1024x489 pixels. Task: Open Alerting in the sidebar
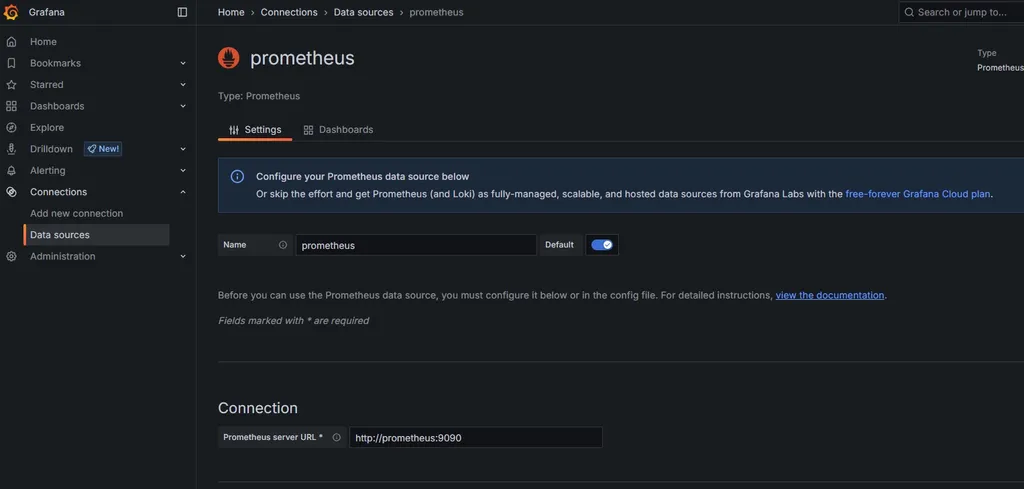[48, 170]
